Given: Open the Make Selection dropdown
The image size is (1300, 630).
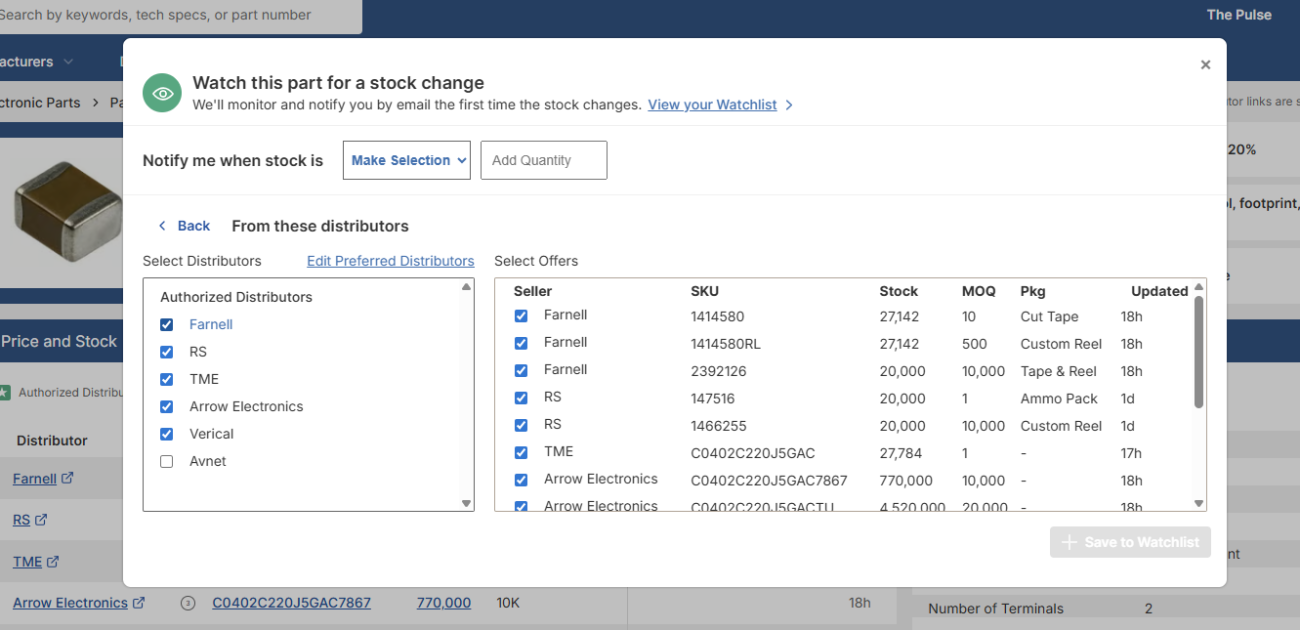Looking at the screenshot, I should point(406,160).
